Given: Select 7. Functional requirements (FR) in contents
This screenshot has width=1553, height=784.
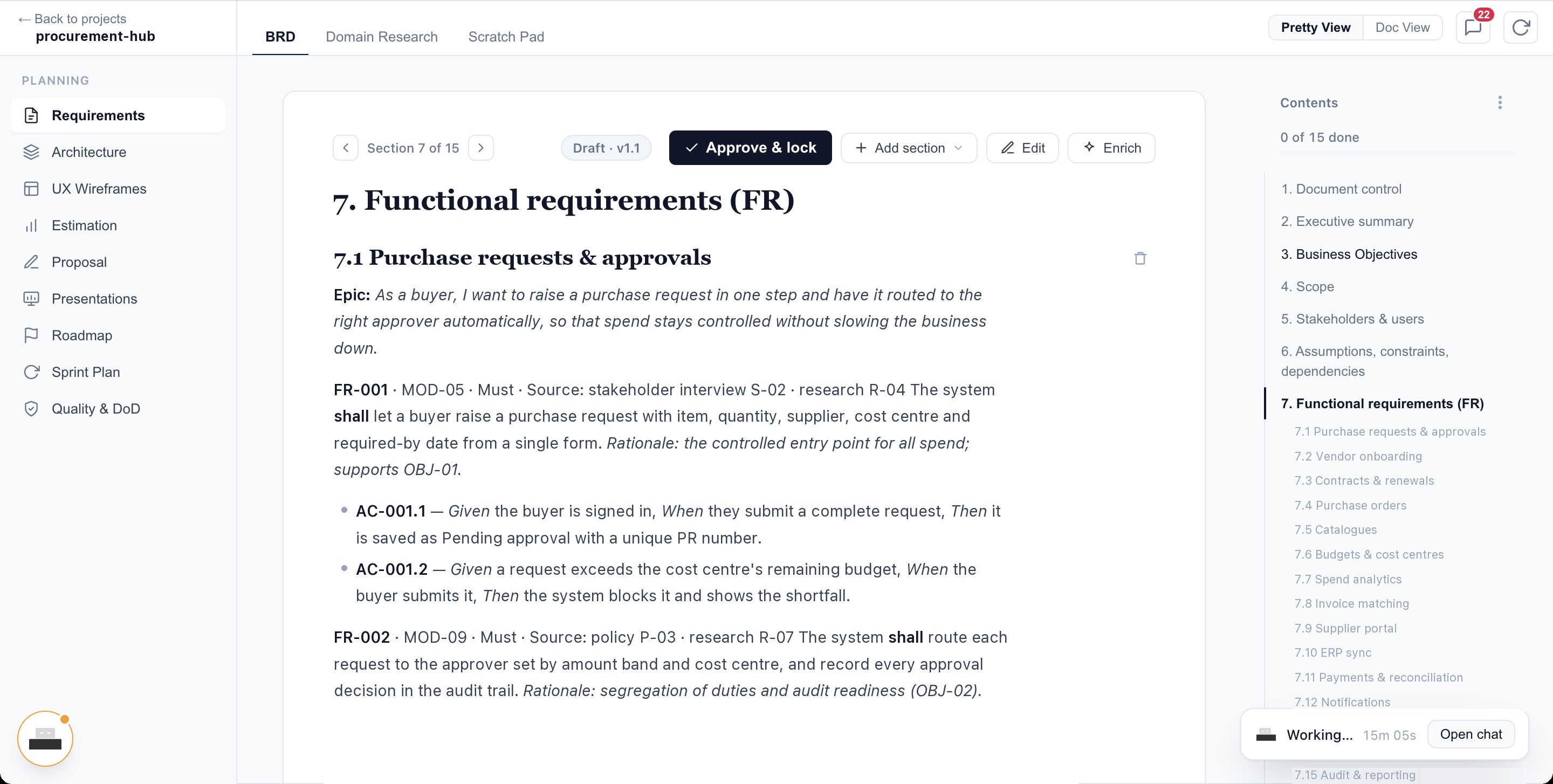Looking at the screenshot, I should coord(1383,403).
